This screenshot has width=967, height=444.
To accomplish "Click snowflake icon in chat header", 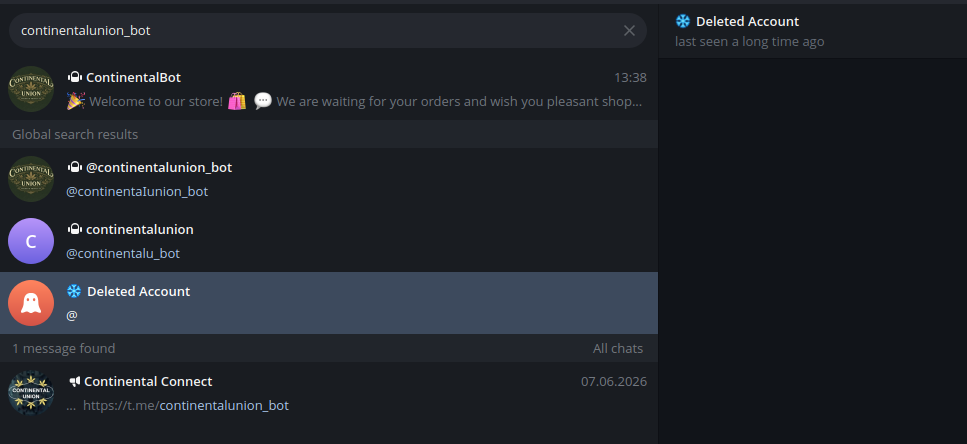I will tap(683, 22).
